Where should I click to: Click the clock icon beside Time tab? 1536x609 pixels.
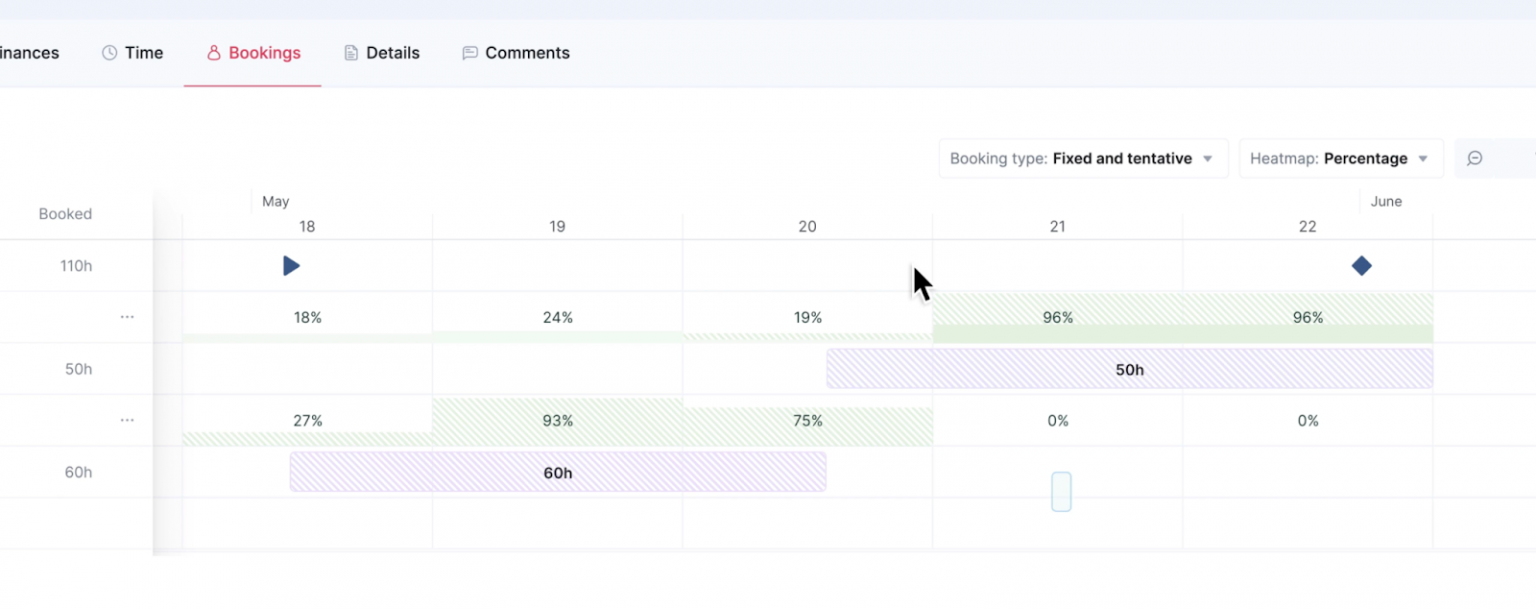tap(110, 52)
